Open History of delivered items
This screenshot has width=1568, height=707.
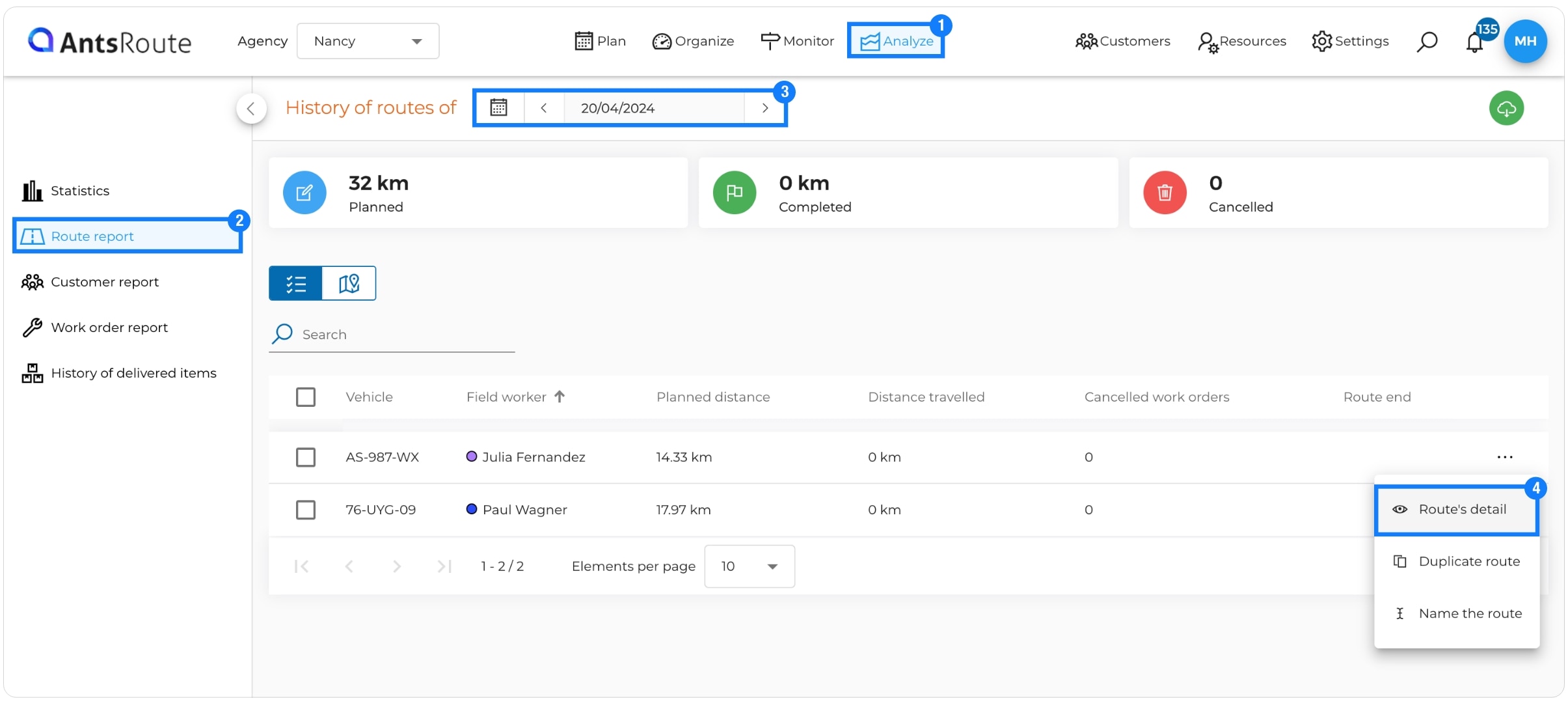(119, 373)
